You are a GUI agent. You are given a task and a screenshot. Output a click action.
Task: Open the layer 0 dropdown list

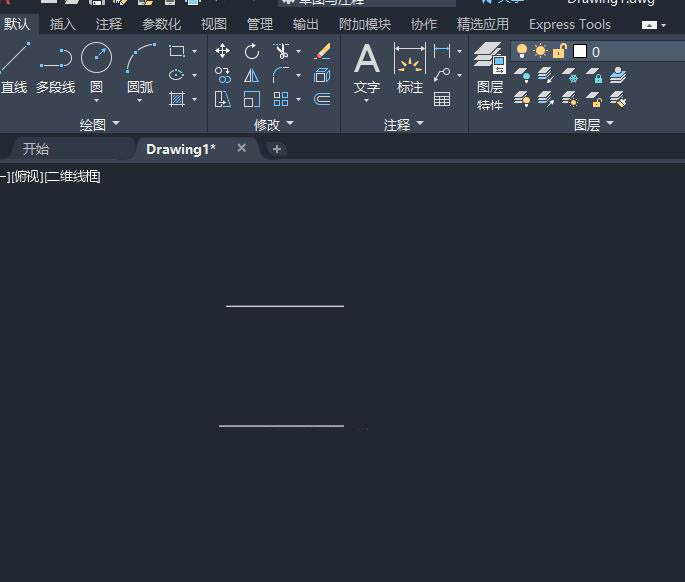tap(598, 52)
